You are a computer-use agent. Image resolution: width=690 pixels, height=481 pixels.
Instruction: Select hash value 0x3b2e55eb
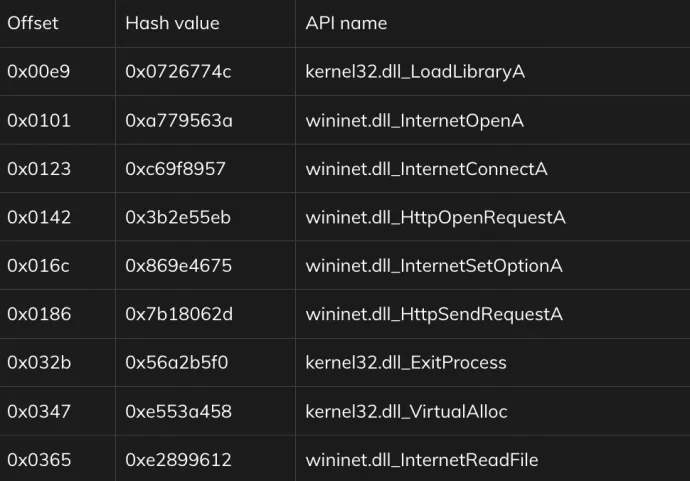point(178,217)
